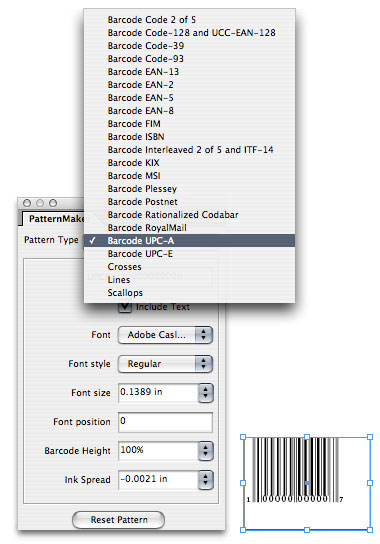Click the Ink Spread value field
Screen dimensions: 380x544
coord(158,480)
